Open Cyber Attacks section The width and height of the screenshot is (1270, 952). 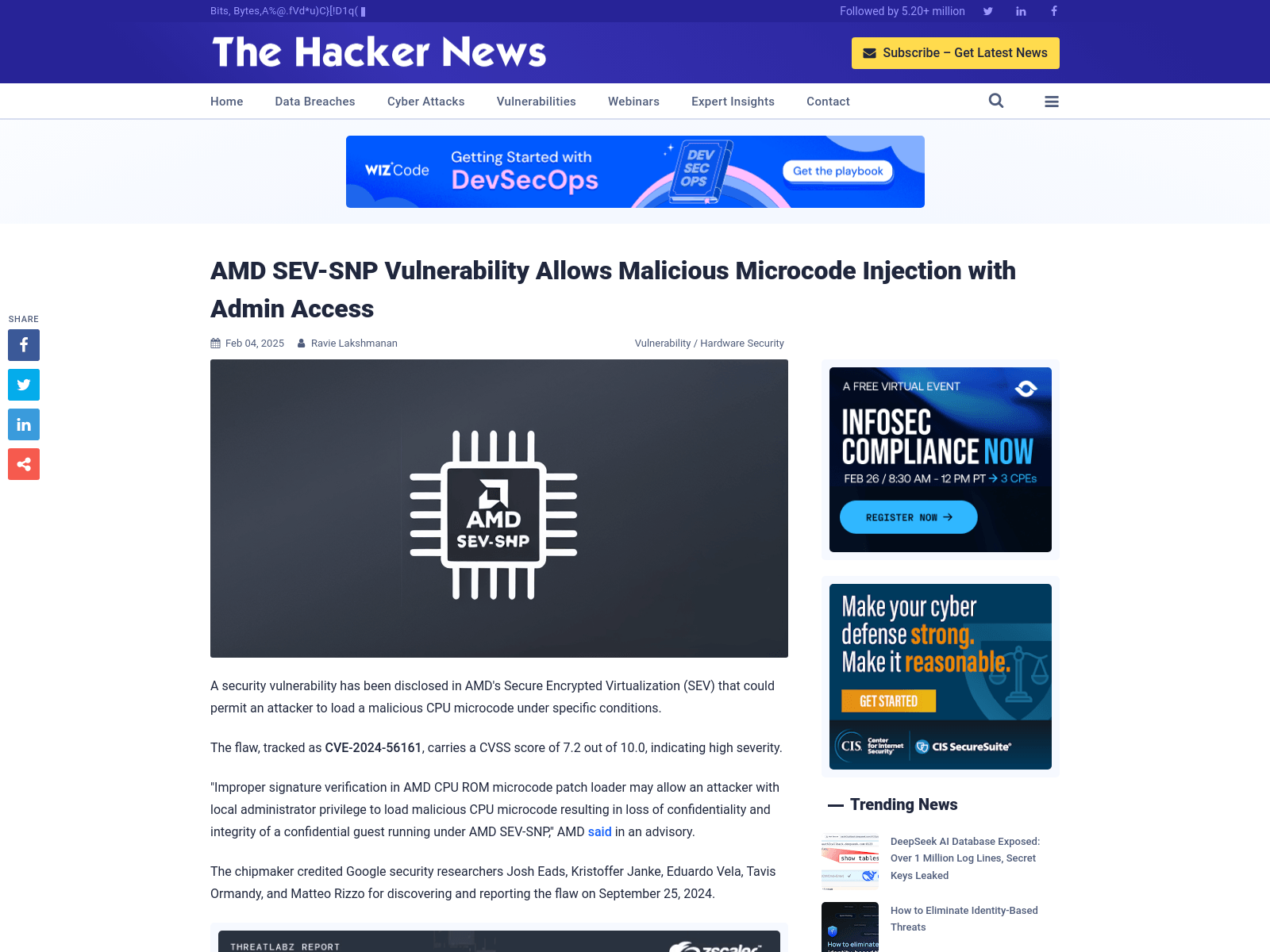coord(425,102)
